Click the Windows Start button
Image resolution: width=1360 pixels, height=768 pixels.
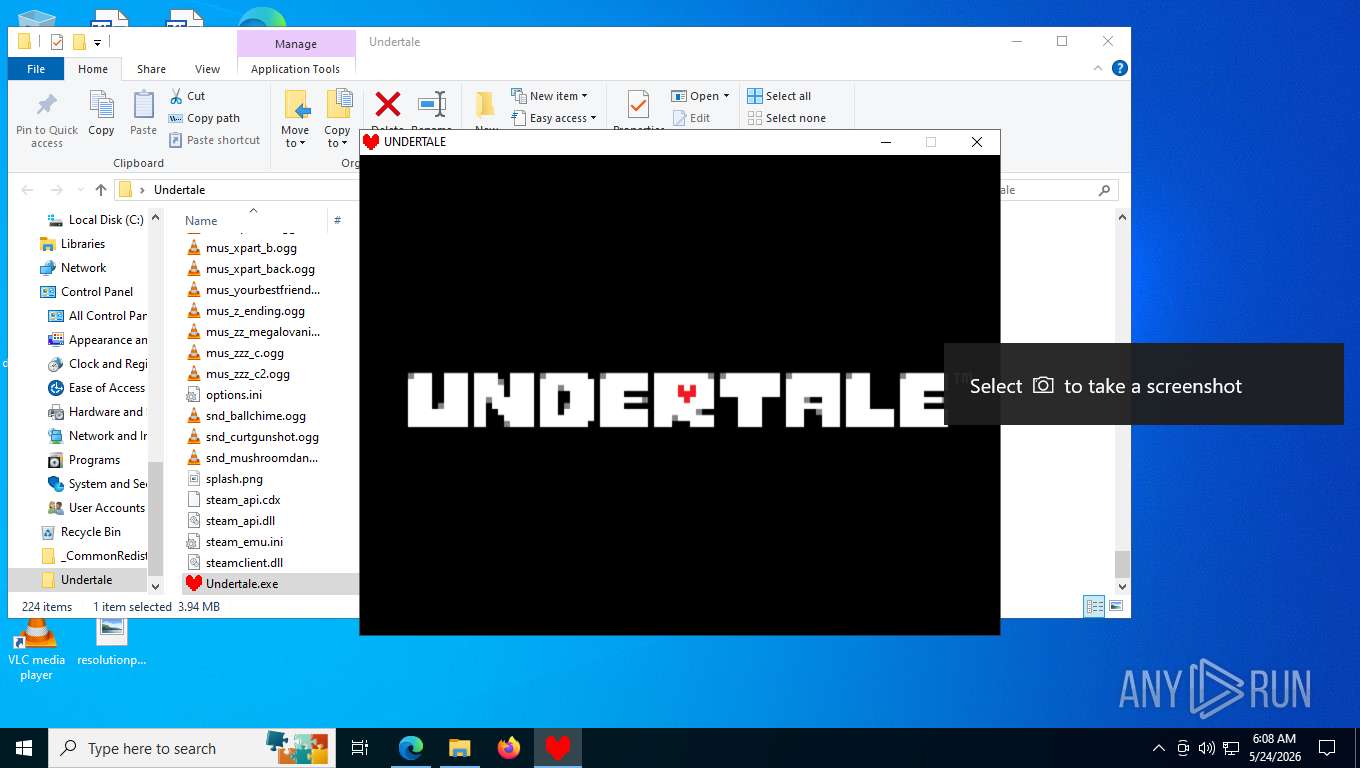[x=24, y=748]
